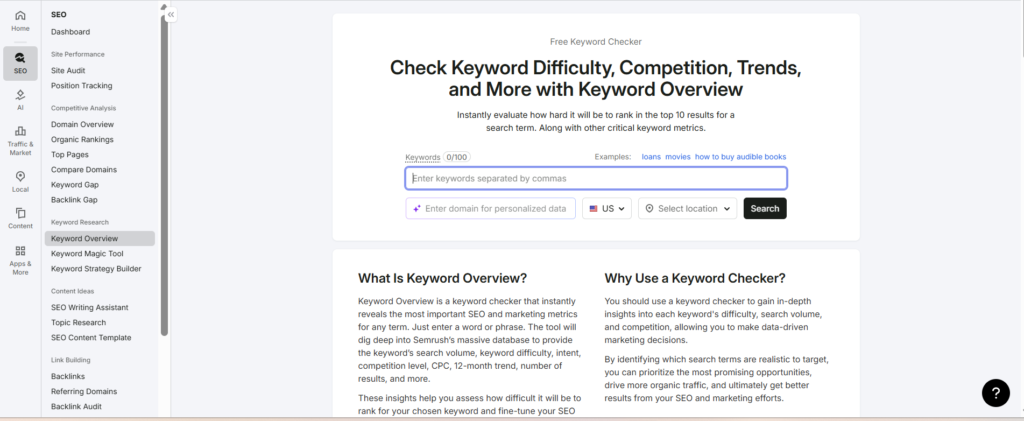Click the 'Keywords' label above input
Screen dimensions: 1024x421
[x=423, y=157]
